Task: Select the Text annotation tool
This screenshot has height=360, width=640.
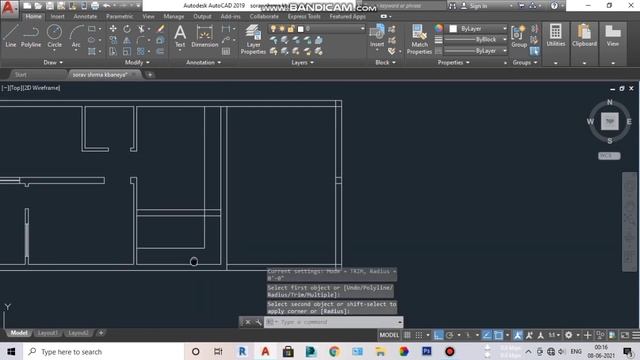Action: (x=180, y=36)
